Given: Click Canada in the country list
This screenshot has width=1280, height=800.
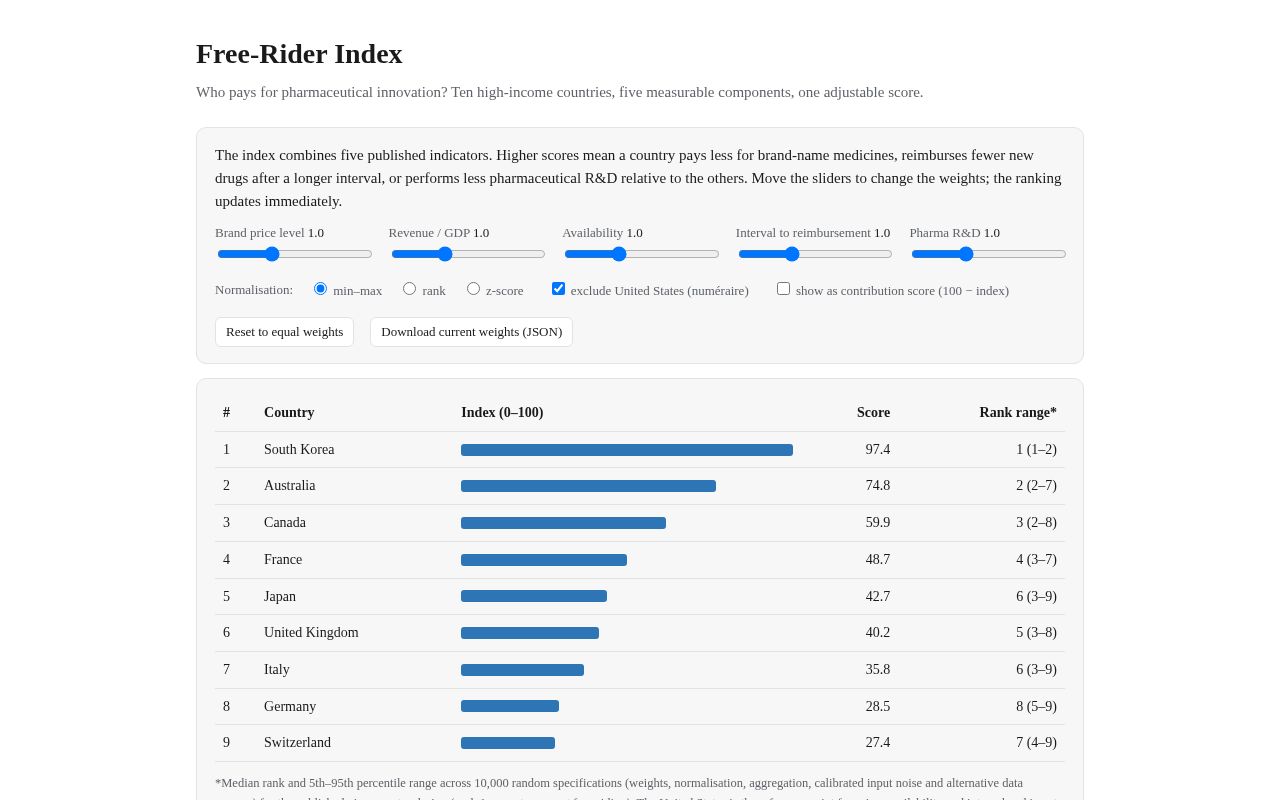Looking at the screenshot, I should click(x=285, y=523).
